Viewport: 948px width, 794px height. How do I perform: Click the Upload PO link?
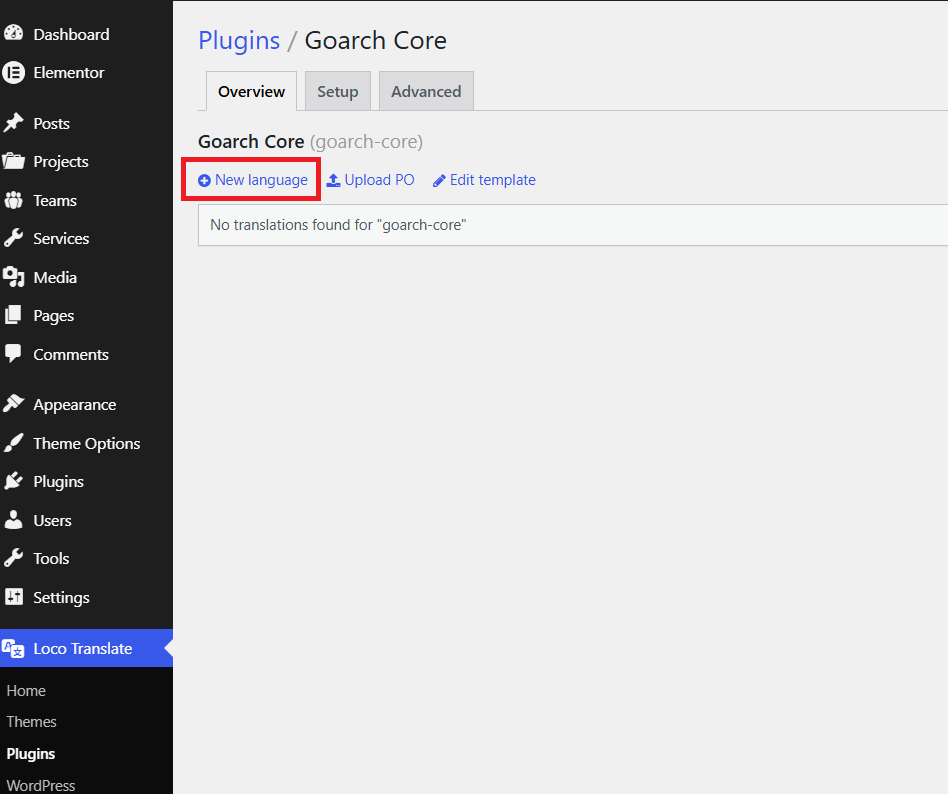point(371,180)
